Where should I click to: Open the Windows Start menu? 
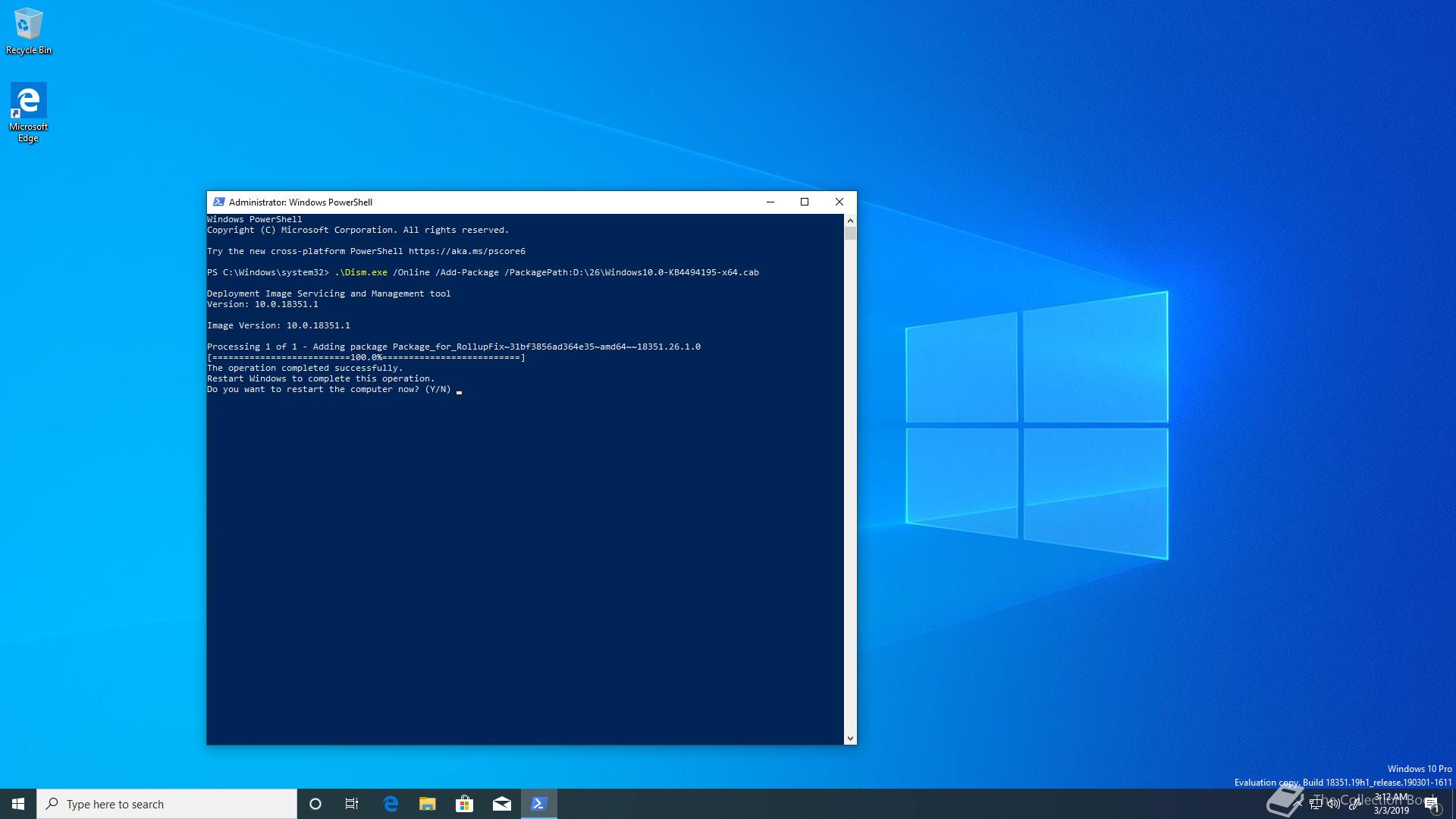18,804
